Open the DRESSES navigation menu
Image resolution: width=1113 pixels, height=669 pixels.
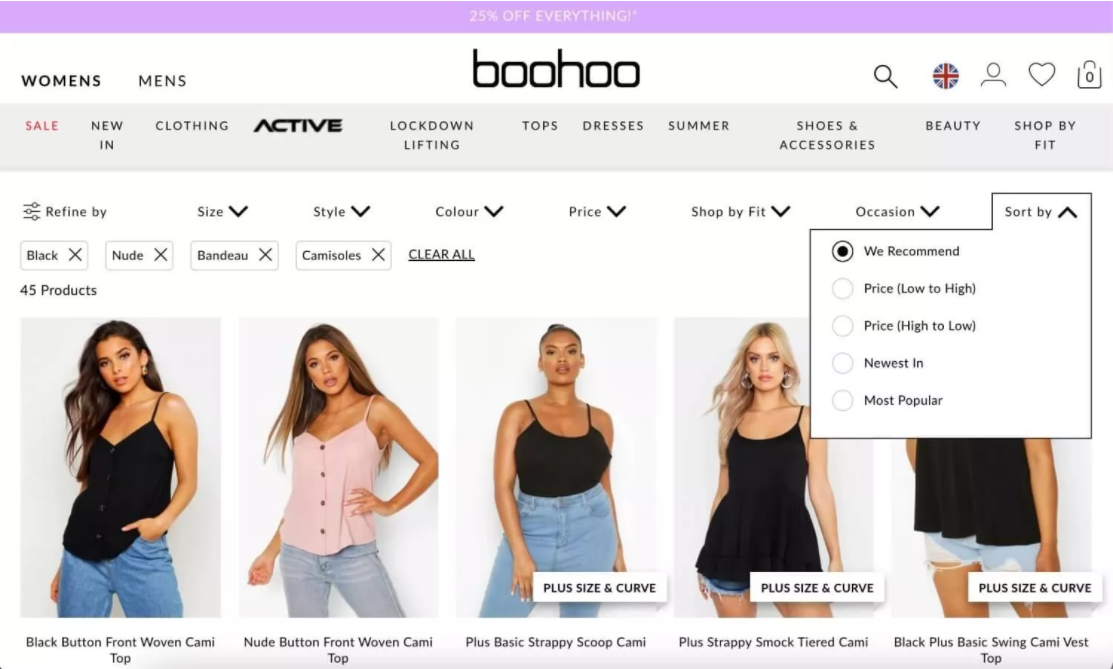pyautogui.click(x=613, y=126)
